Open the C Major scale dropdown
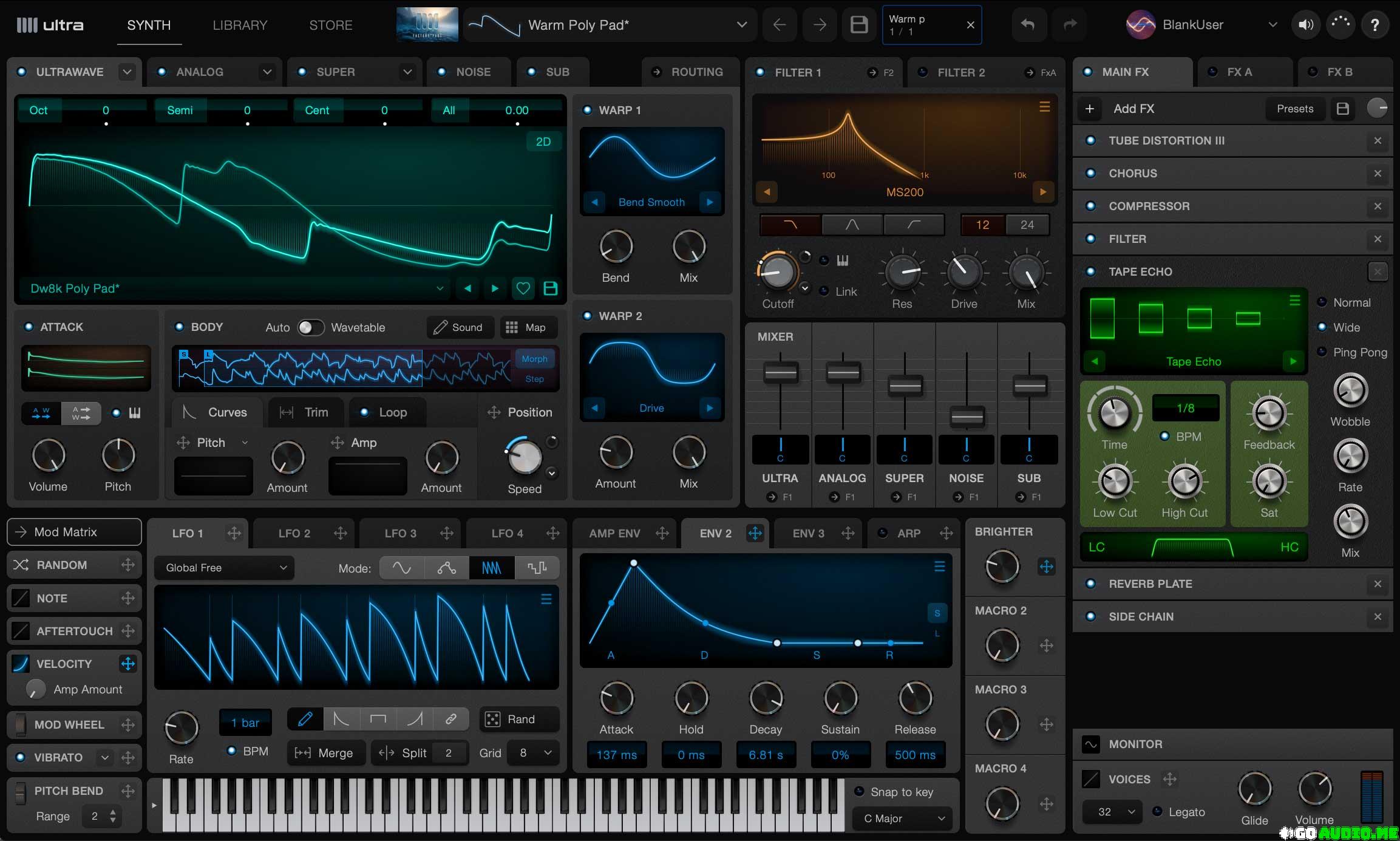The height and width of the screenshot is (841, 1400). coord(903,819)
